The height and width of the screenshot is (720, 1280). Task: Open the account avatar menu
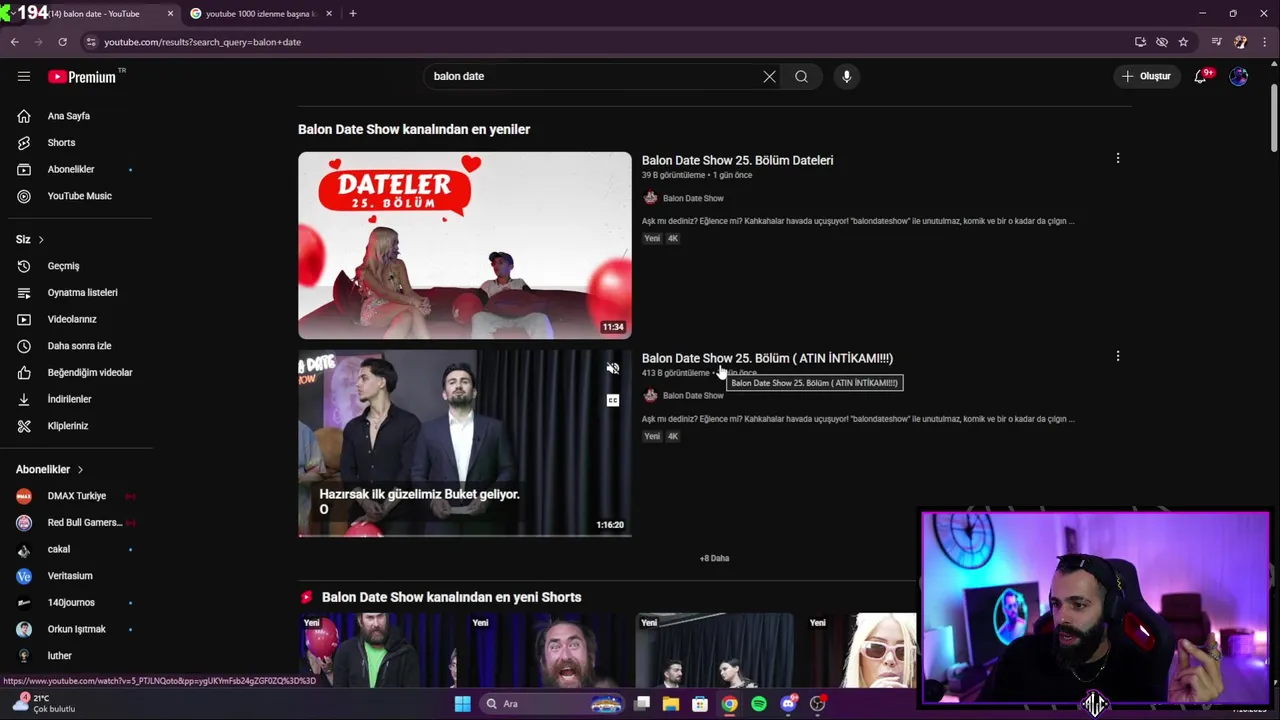coord(1239,76)
